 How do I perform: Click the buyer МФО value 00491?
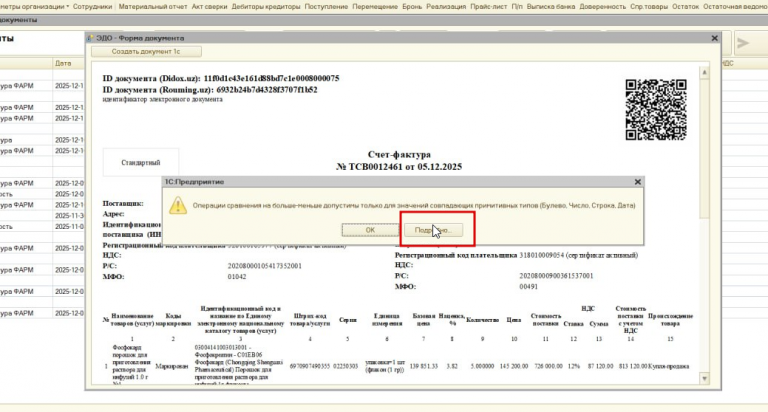click(x=528, y=287)
